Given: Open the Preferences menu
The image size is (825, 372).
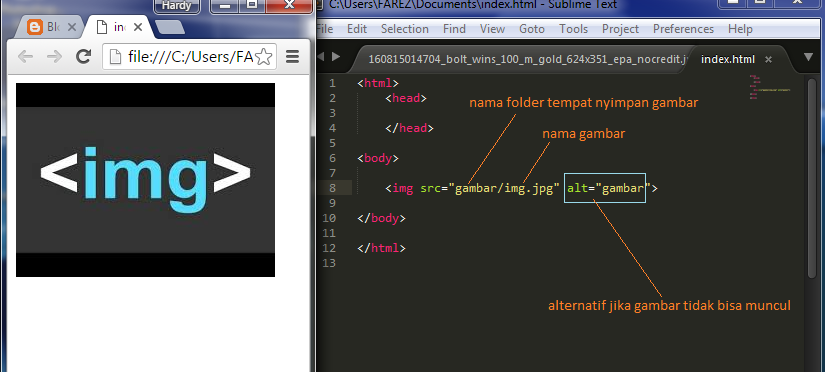Looking at the screenshot, I should [683, 29].
